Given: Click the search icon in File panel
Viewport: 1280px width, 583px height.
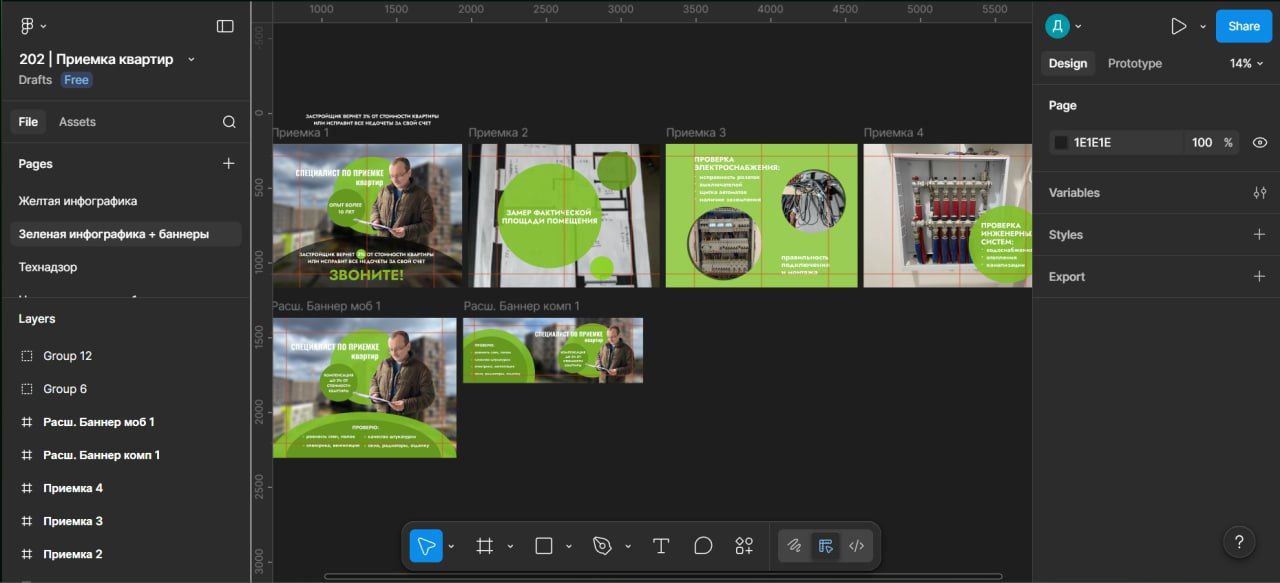Looking at the screenshot, I should coord(229,122).
